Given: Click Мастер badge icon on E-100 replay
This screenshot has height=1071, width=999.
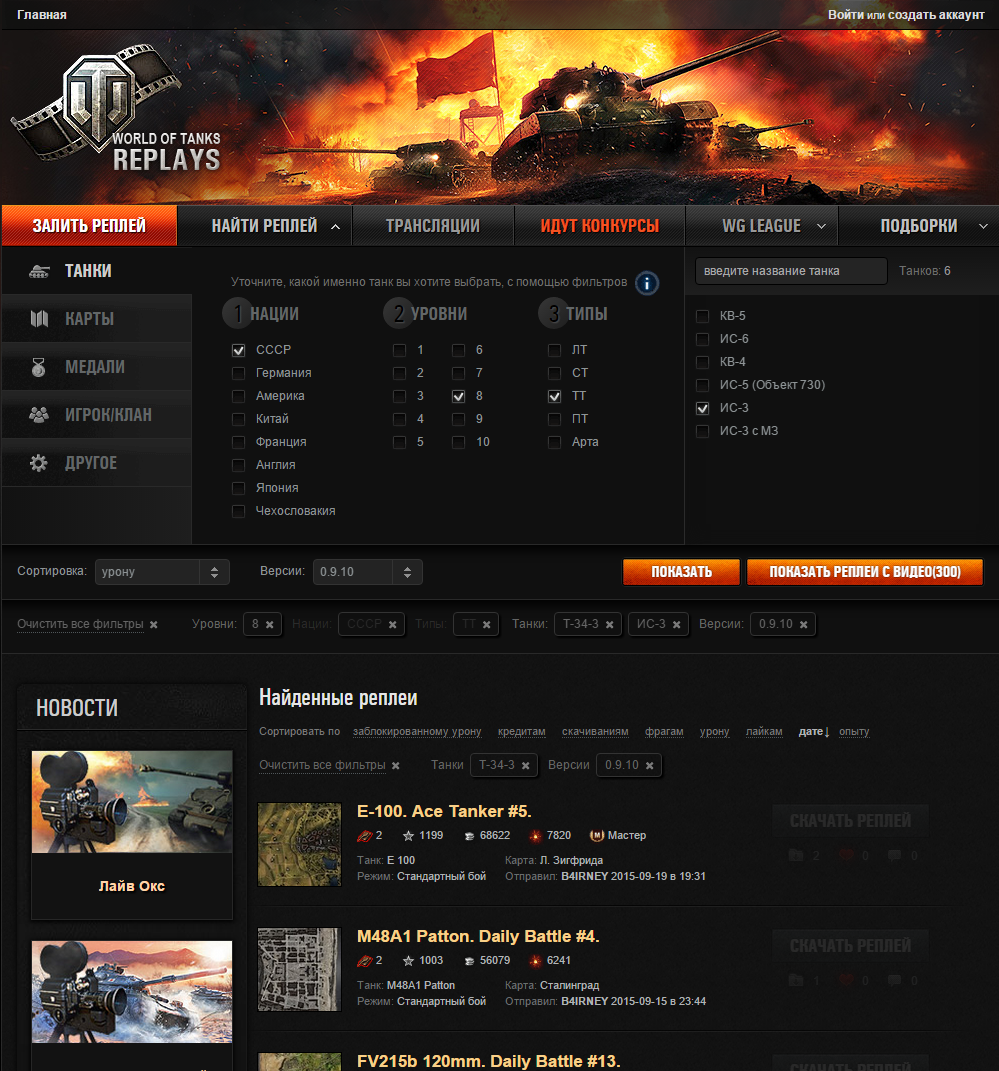Looking at the screenshot, I should click(x=596, y=835).
